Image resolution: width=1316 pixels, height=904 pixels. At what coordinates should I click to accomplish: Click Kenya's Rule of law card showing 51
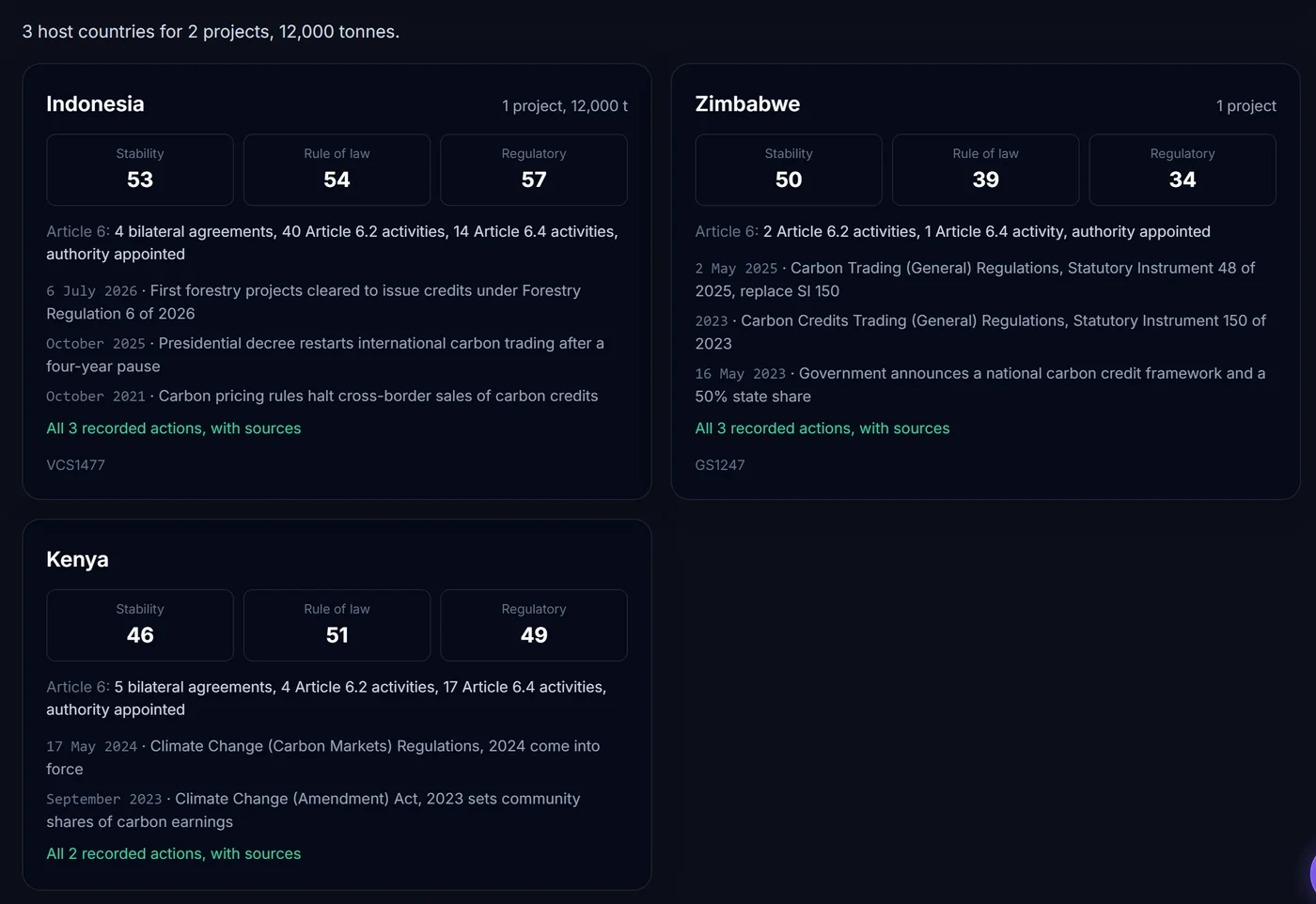[337, 626]
